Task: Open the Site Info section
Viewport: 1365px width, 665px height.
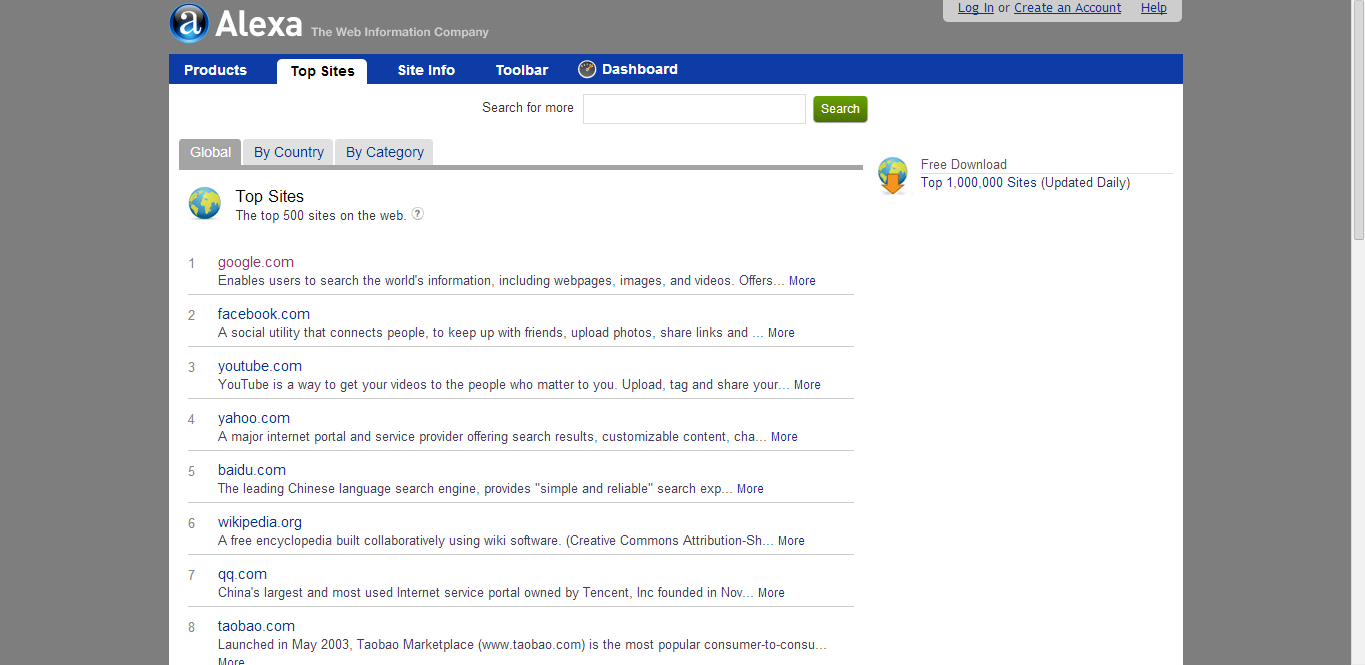Action: [426, 70]
